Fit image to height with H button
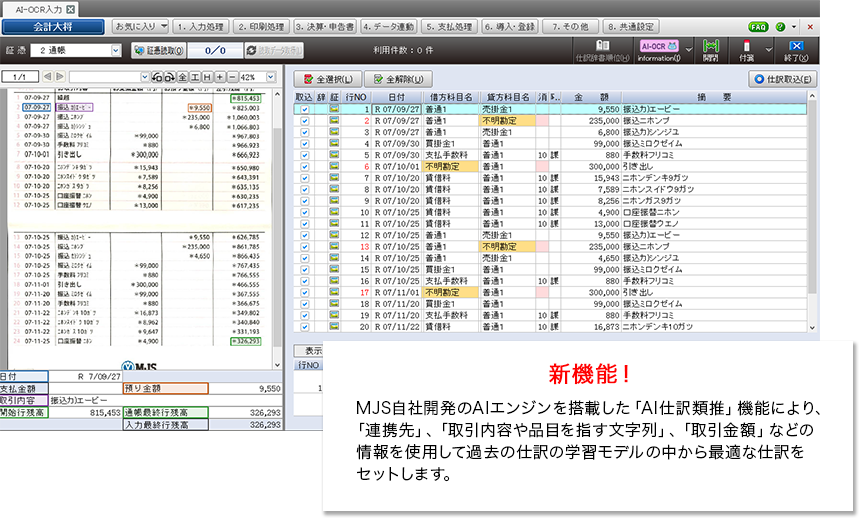Viewport: 859px width, 518px height. point(207,77)
